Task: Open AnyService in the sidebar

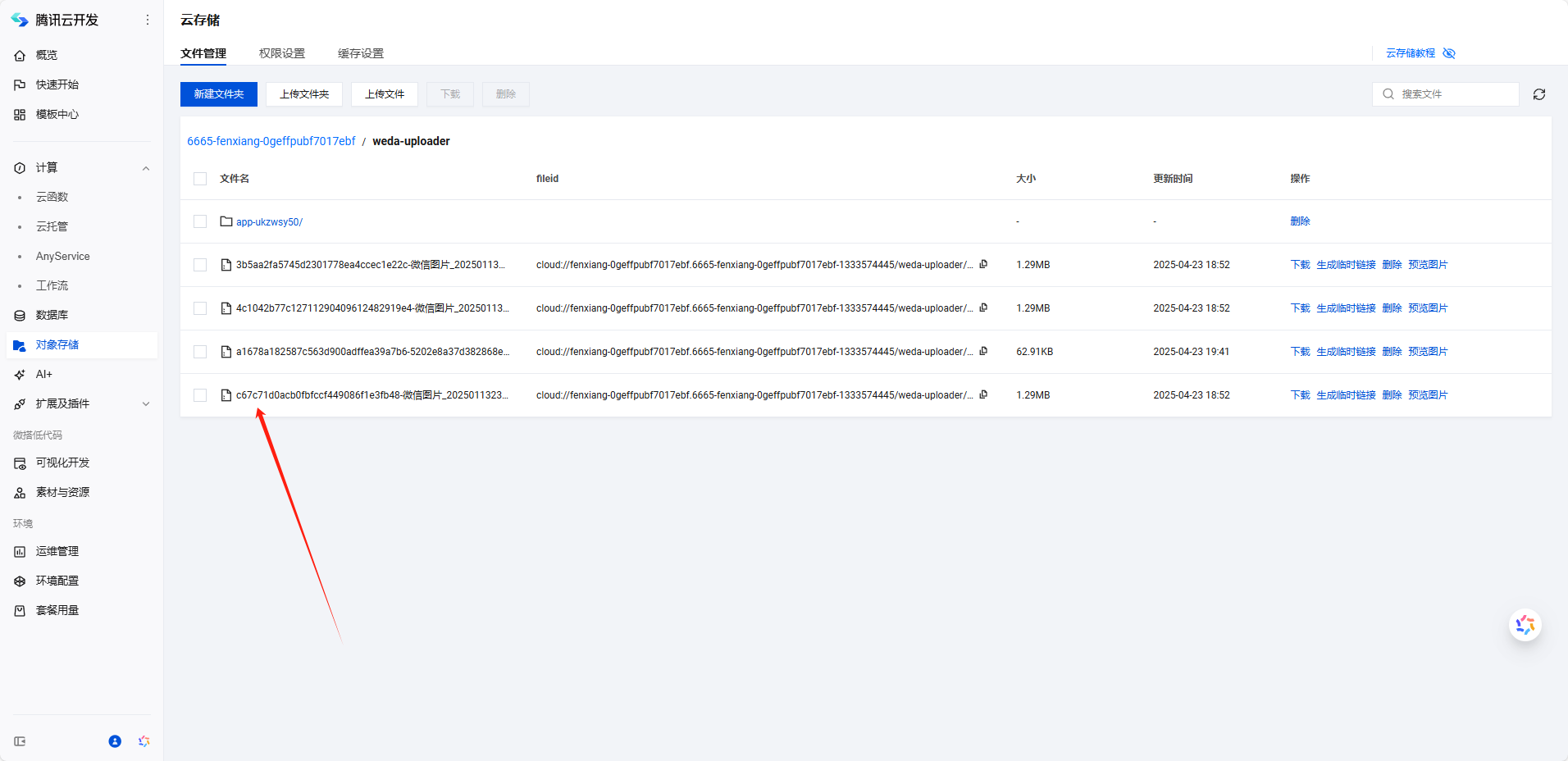Action: (x=63, y=256)
